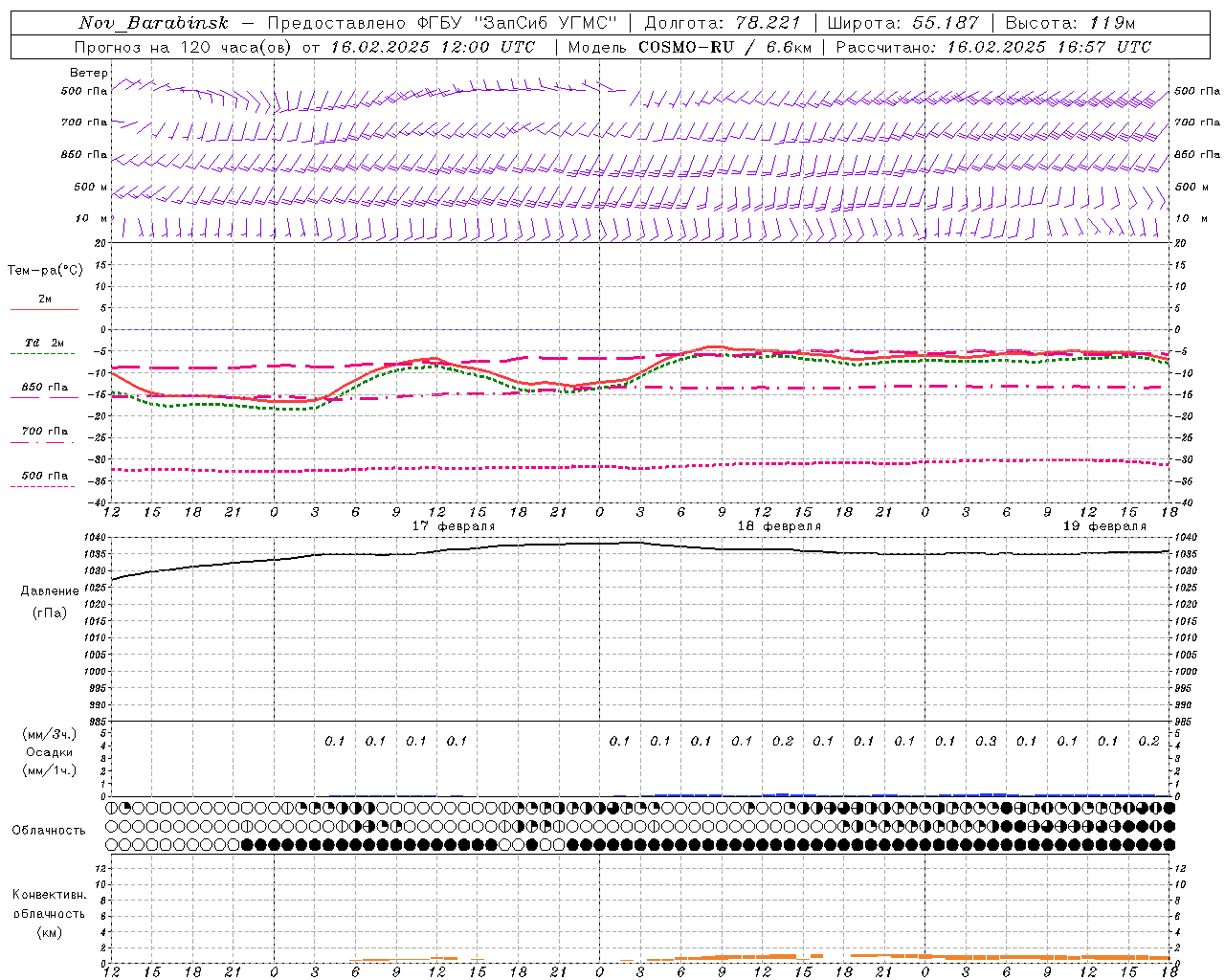Click 'Рассчитано: 16.02.2025 16:57 UTC' text
1225x980 pixels.
coord(993,47)
